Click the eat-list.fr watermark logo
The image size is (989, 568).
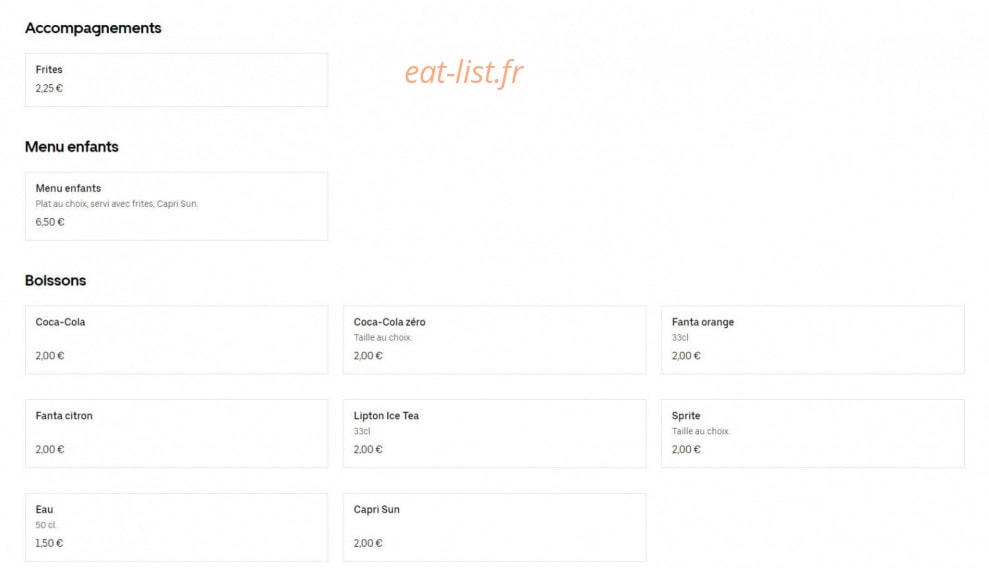click(464, 72)
